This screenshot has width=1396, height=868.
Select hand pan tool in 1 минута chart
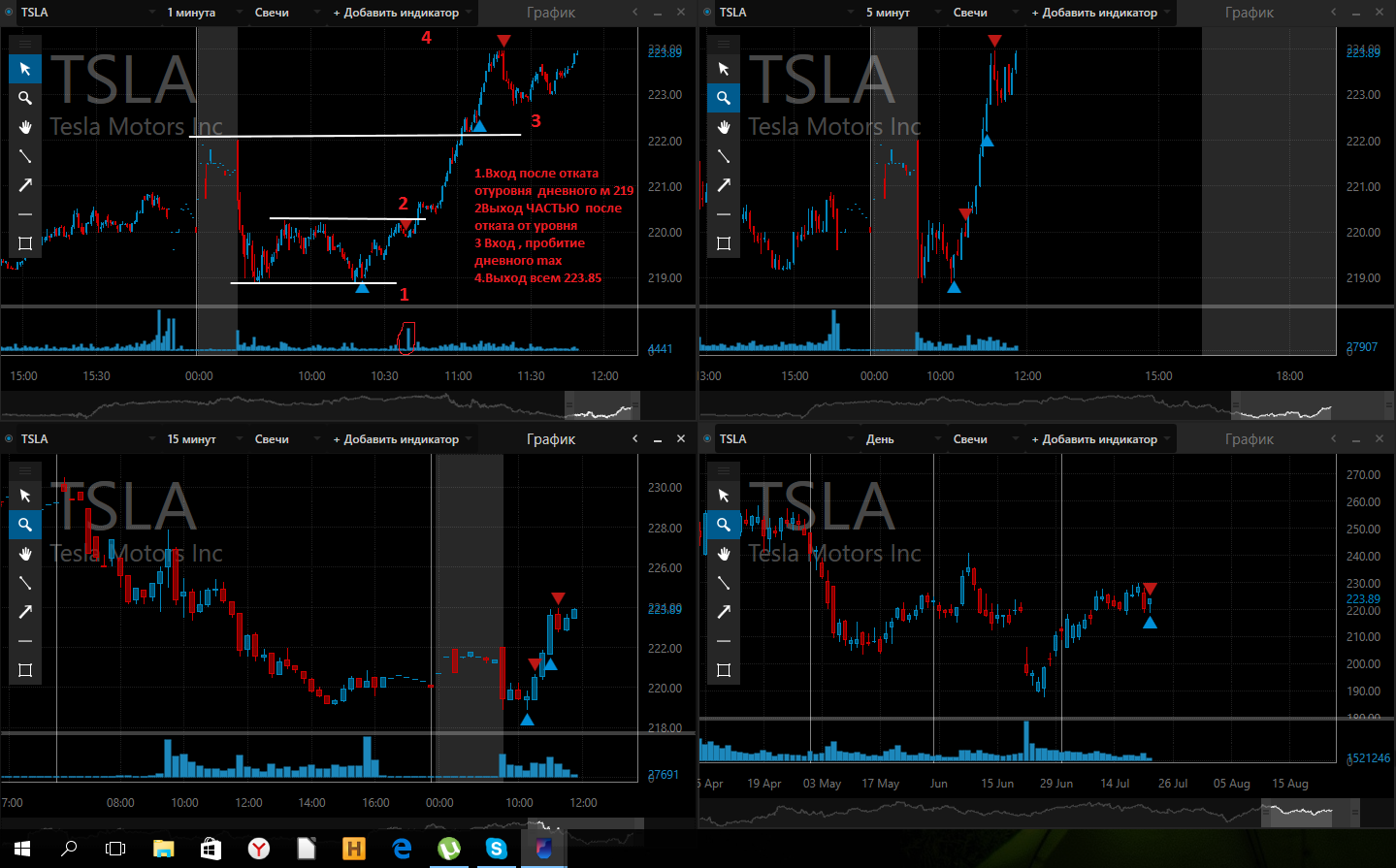(25, 127)
